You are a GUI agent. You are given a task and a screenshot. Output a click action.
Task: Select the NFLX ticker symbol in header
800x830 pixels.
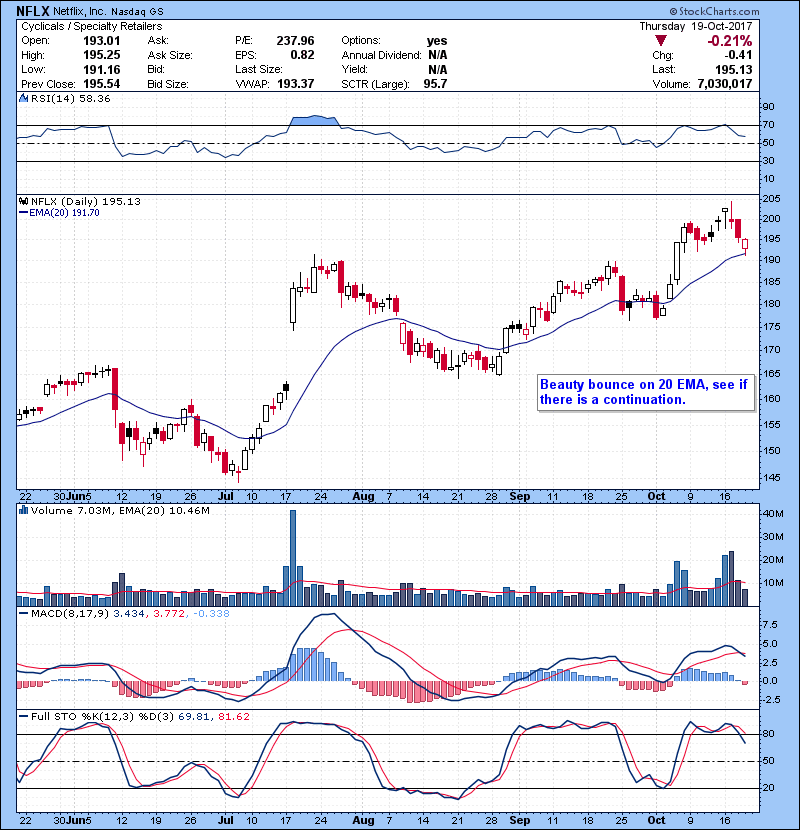pos(33,11)
